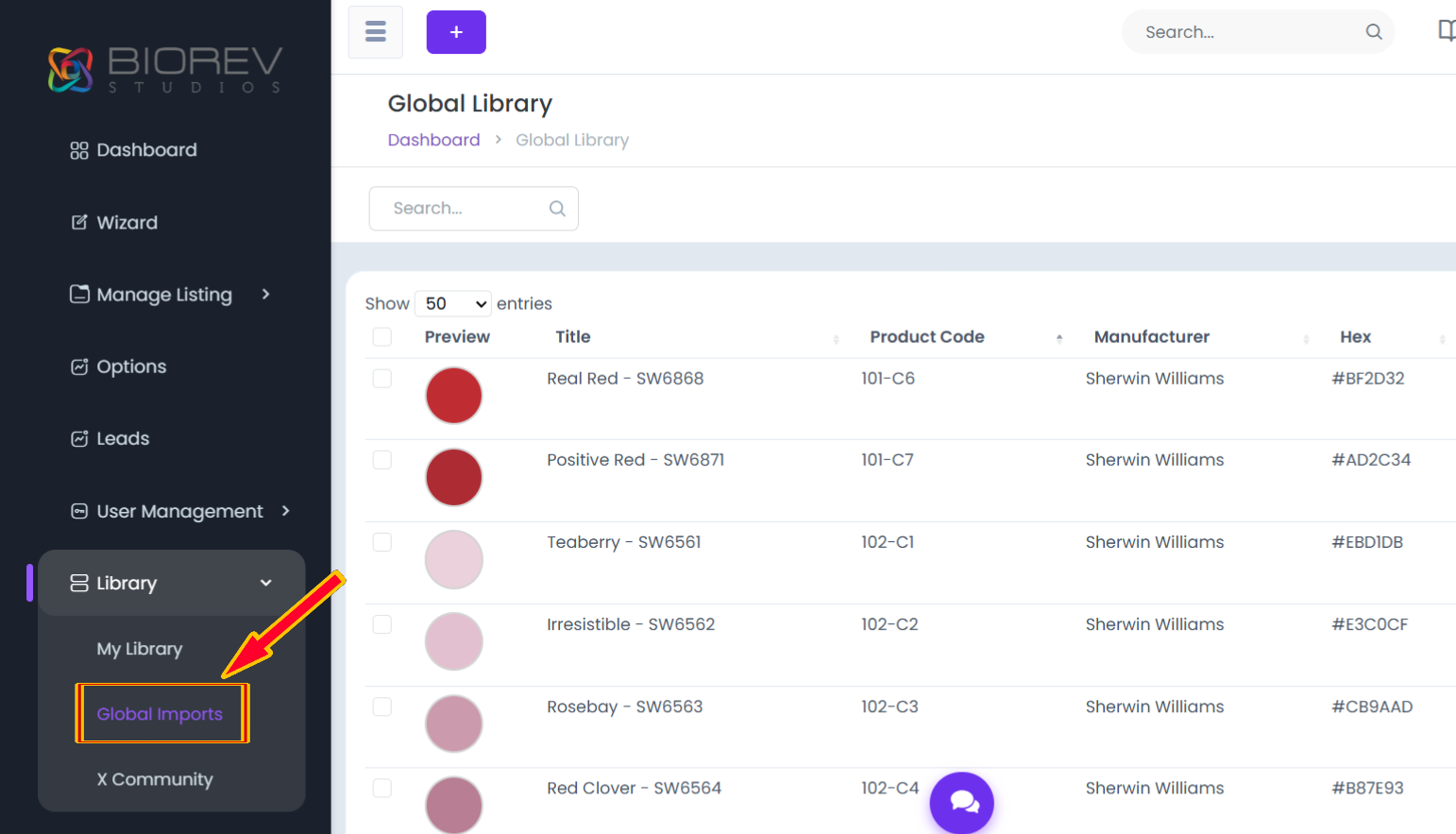Screen dimensions: 1456x834
Task: Click the book icon in the top-right corner
Action: 1446,31
